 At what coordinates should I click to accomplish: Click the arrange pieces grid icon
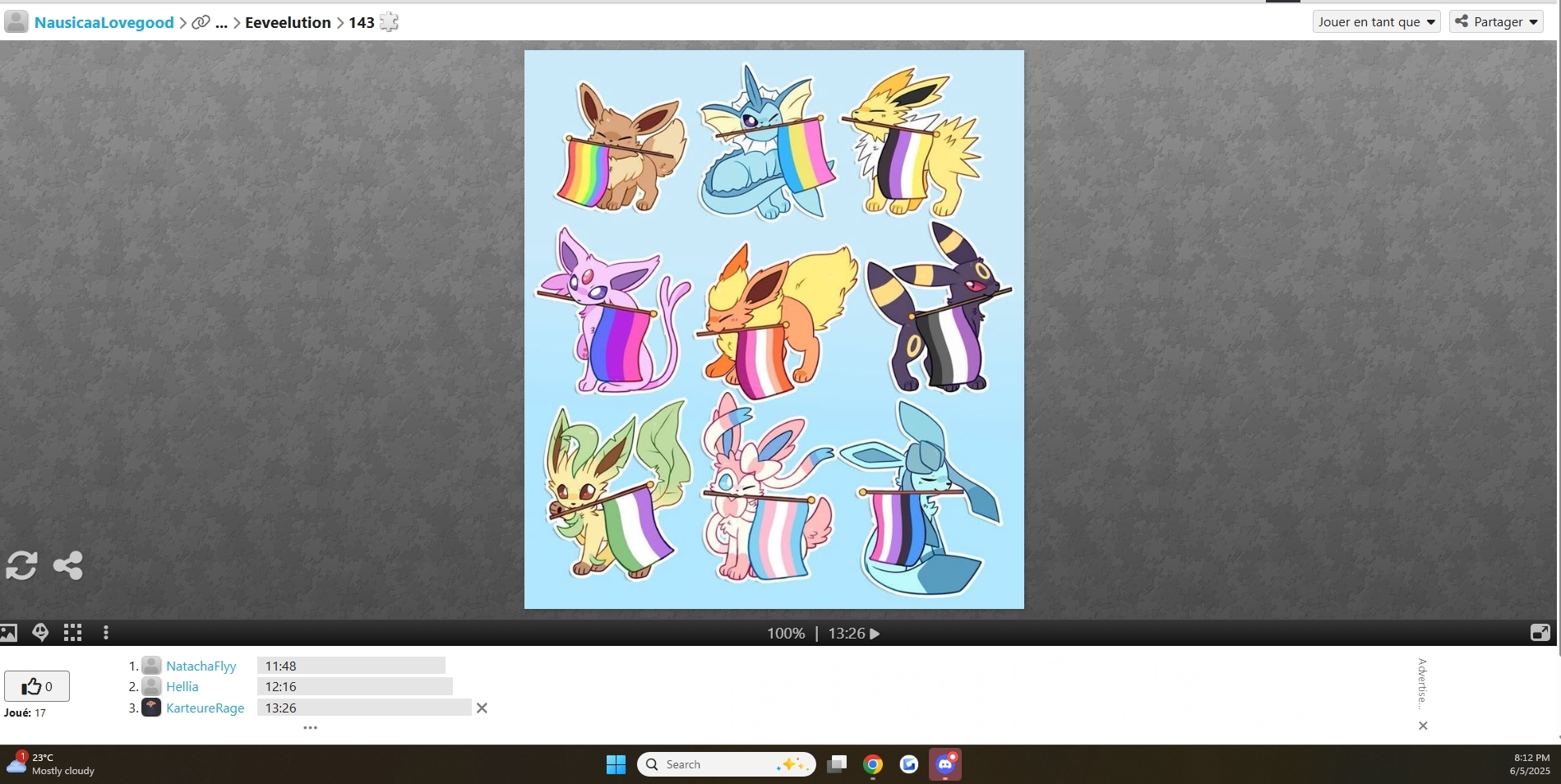(x=73, y=632)
